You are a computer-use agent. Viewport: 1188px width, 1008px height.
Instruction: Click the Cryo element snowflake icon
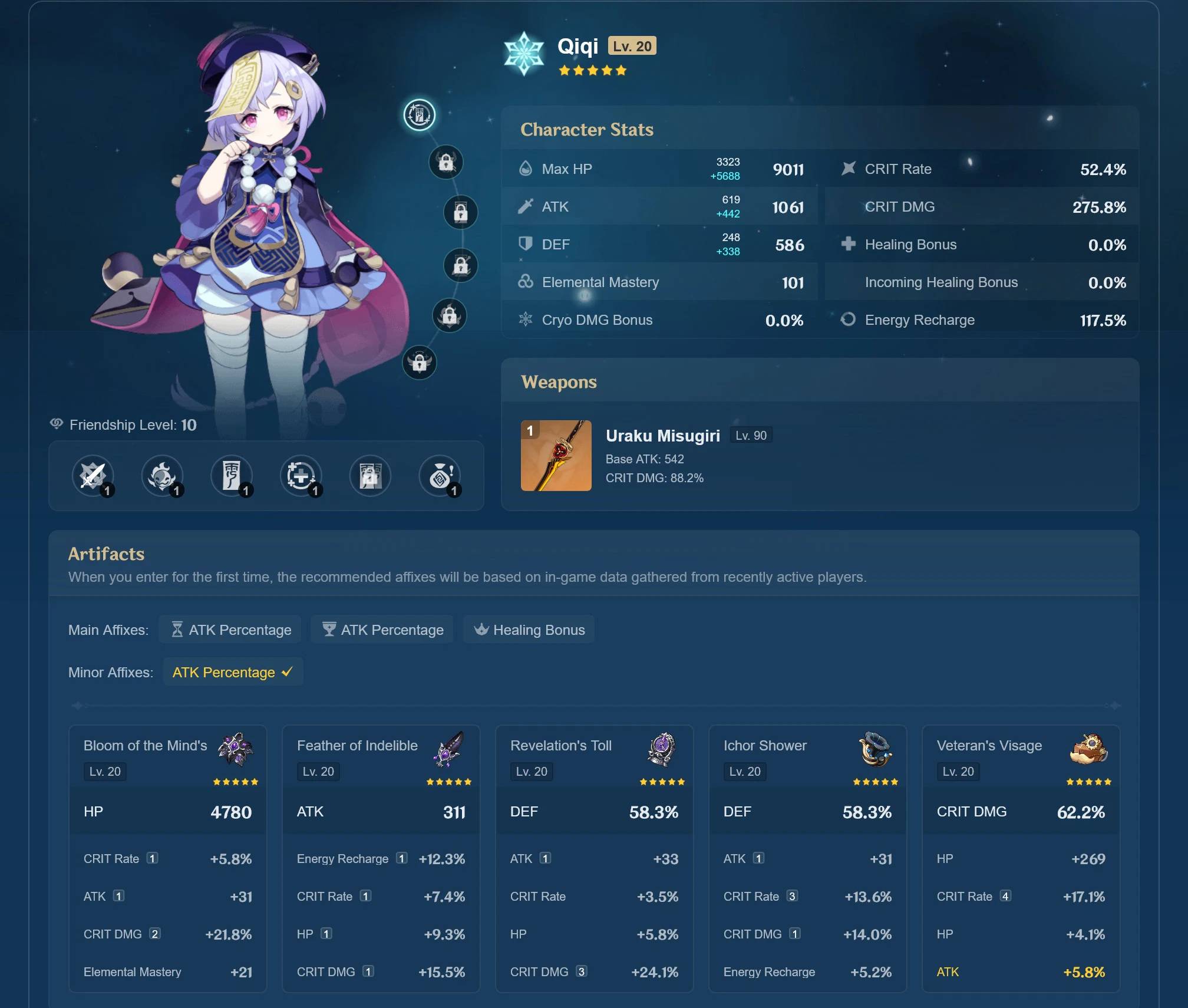click(x=524, y=54)
